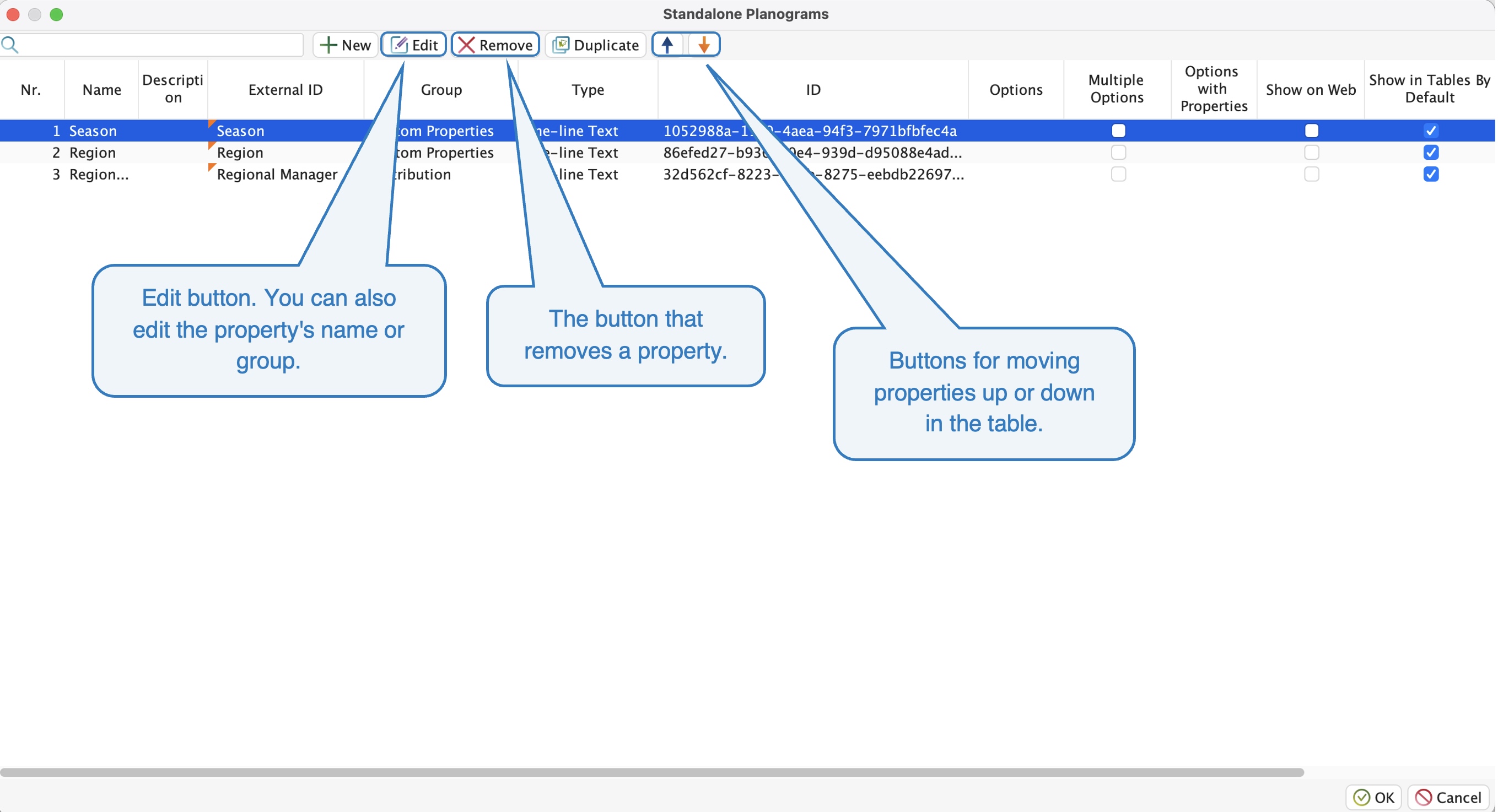Toggle Multiple Options checkbox for Regional Manager row
Image resolution: width=1498 pixels, height=812 pixels.
click(1118, 174)
